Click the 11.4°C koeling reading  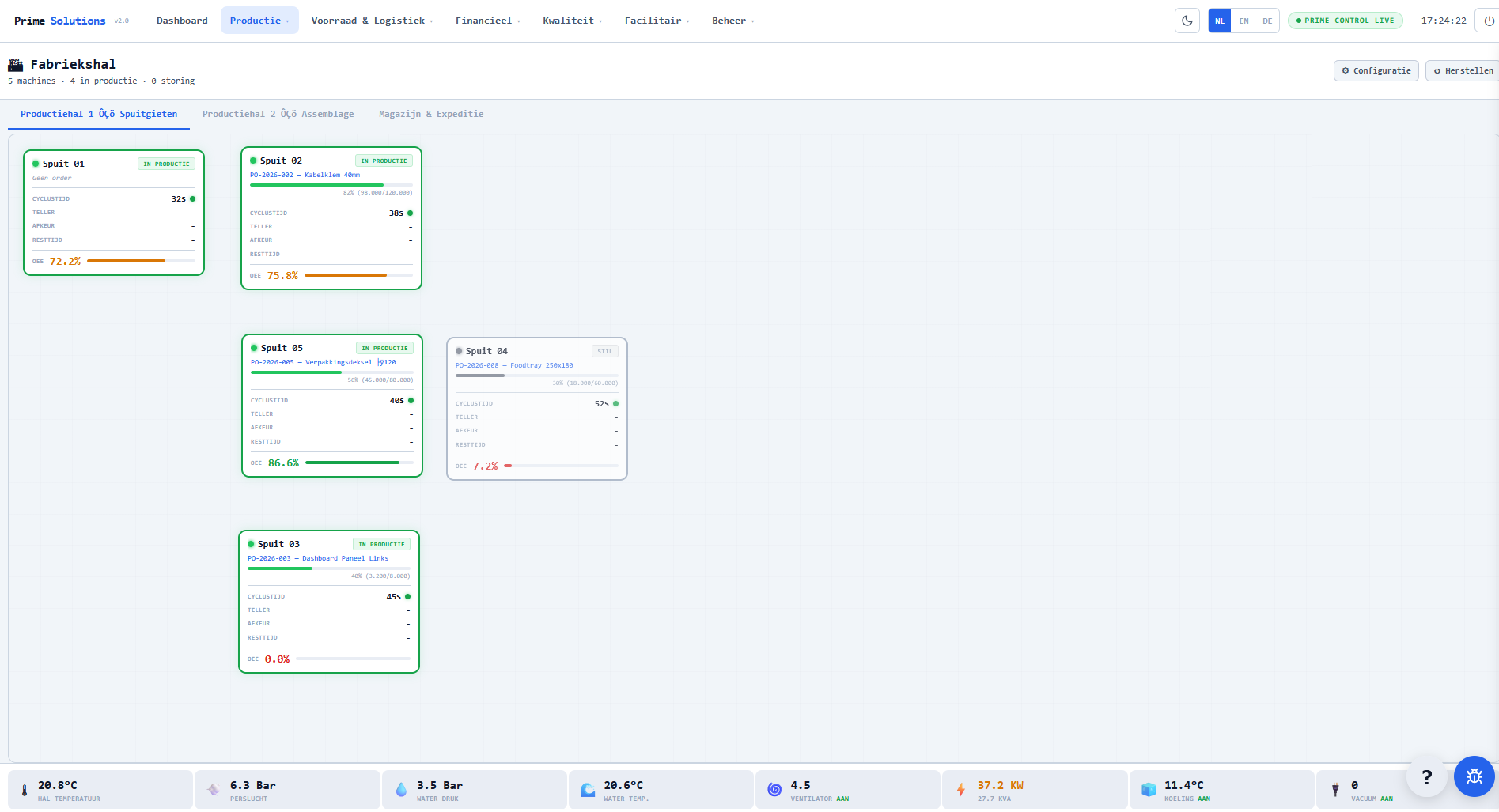tap(1184, 785)
